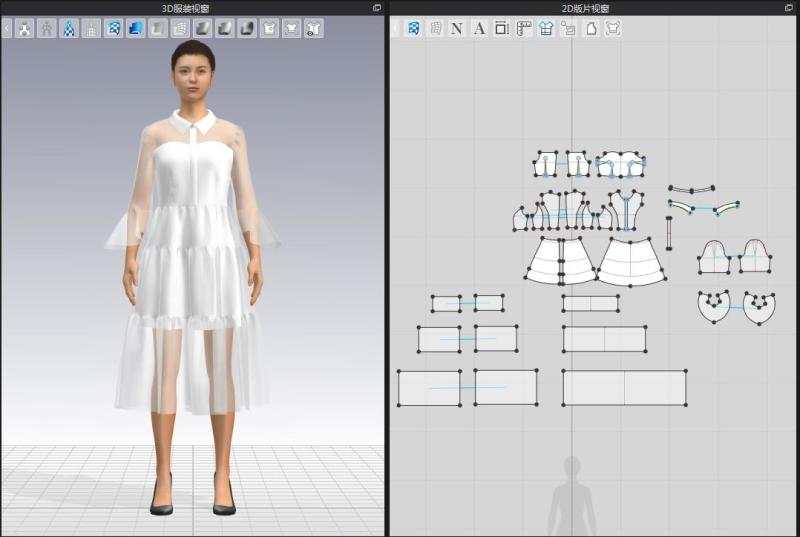Screen dimensions: 800x537
Task: Select blue checkered garment texture icon in 3D toolbar
Action: (x=113, y=29)
